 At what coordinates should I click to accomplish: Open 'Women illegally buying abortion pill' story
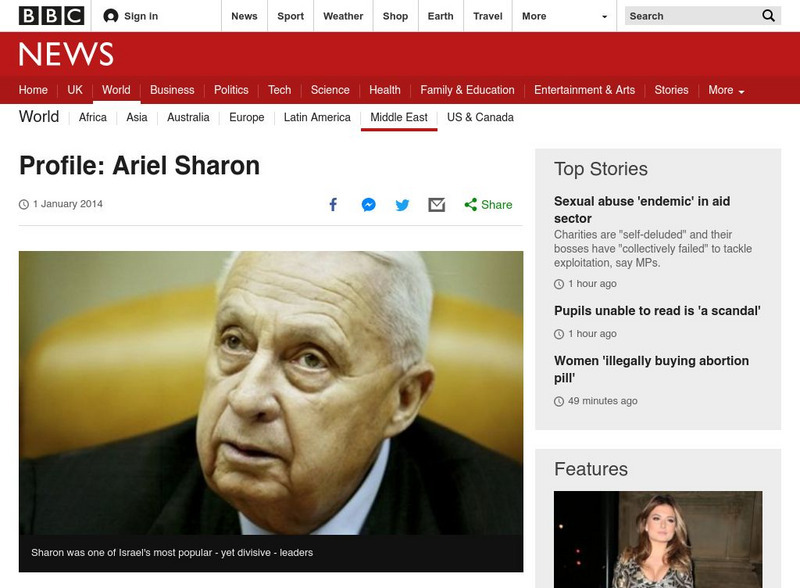(x=652, y=369)
